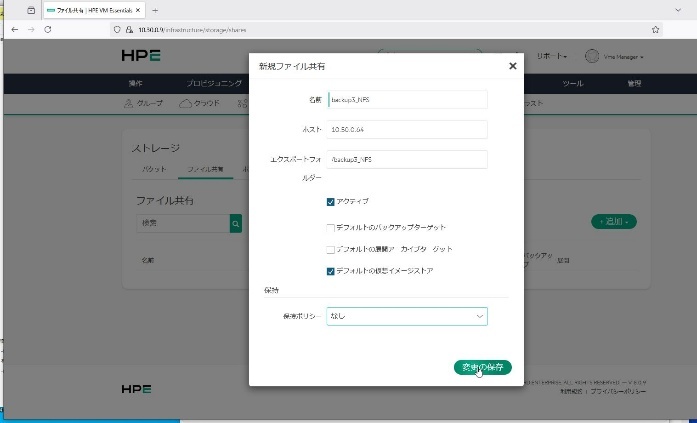The height and width of the screenshot is (423, 697).
Task: Open a new browser tab with plus icon
Action: tap(154, 9)
